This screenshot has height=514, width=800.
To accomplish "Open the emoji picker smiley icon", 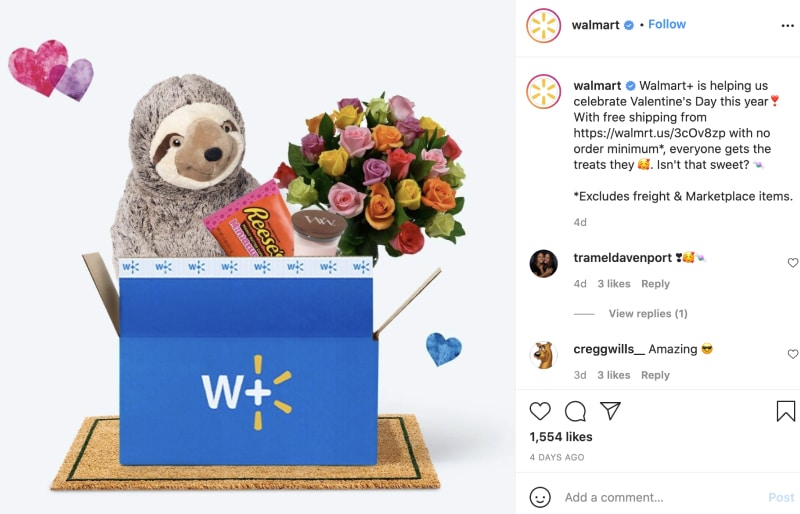I will pyautogui.click(x=540, y=497).
